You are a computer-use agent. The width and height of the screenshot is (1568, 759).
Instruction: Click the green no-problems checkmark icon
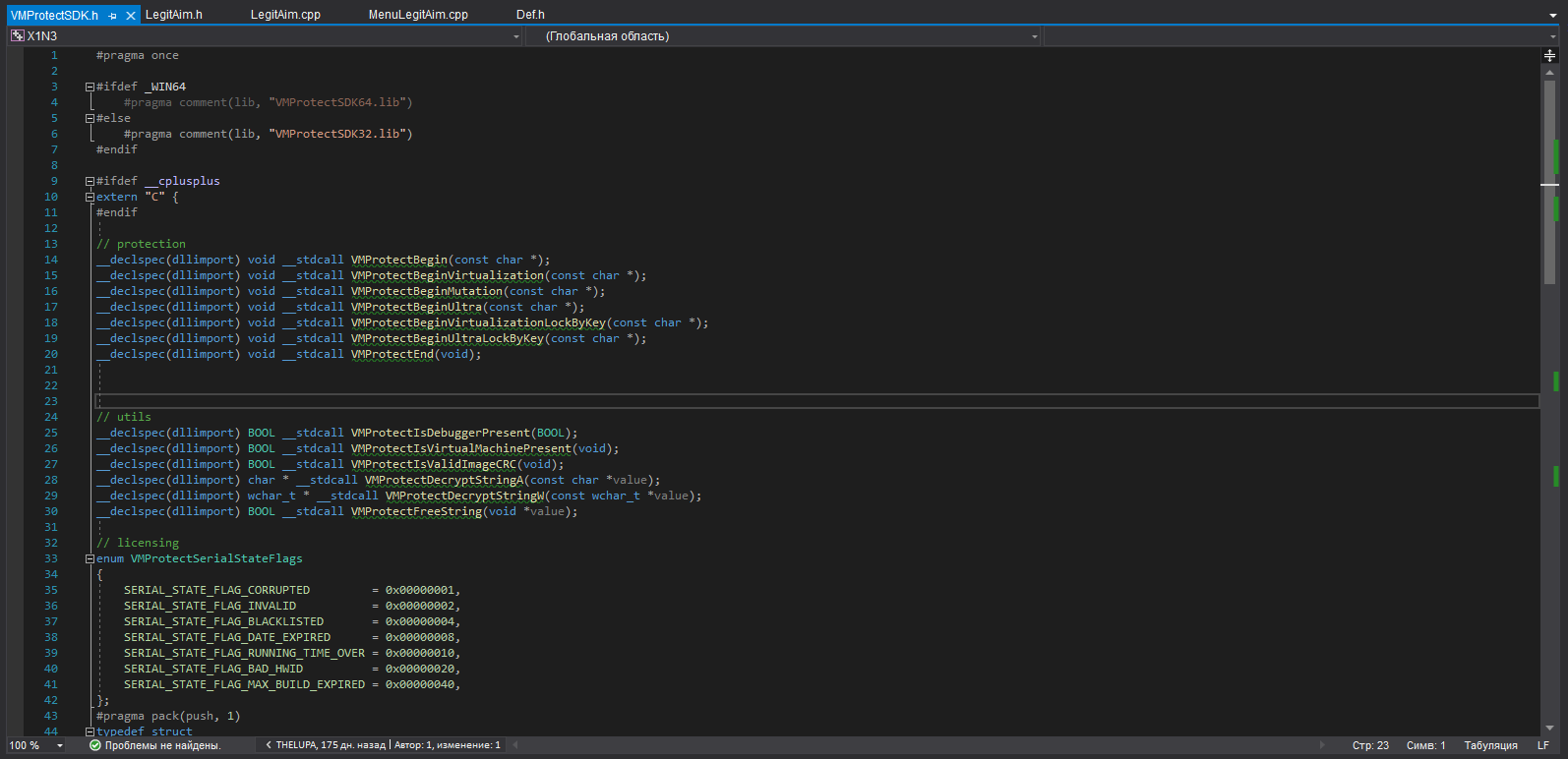[x=95, y=745]
